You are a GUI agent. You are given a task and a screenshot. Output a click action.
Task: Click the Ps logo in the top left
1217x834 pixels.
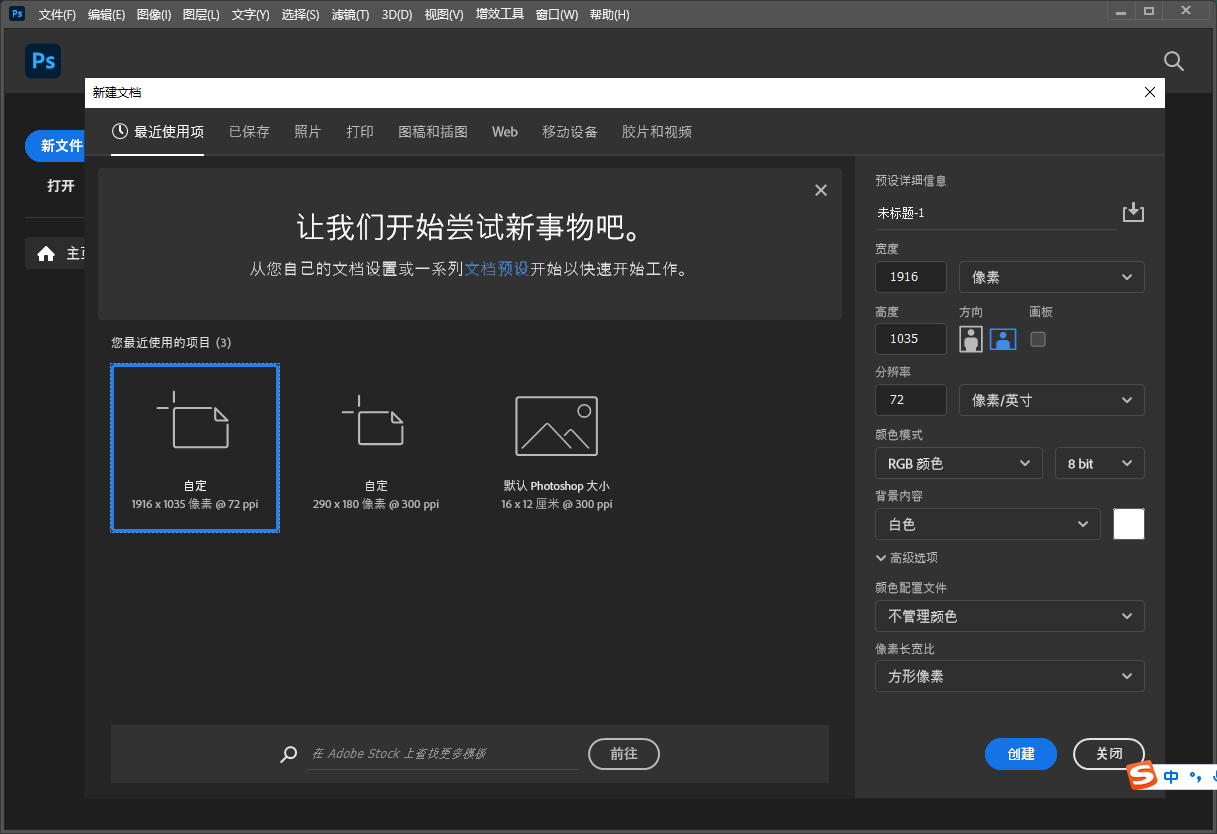point(43,61)
